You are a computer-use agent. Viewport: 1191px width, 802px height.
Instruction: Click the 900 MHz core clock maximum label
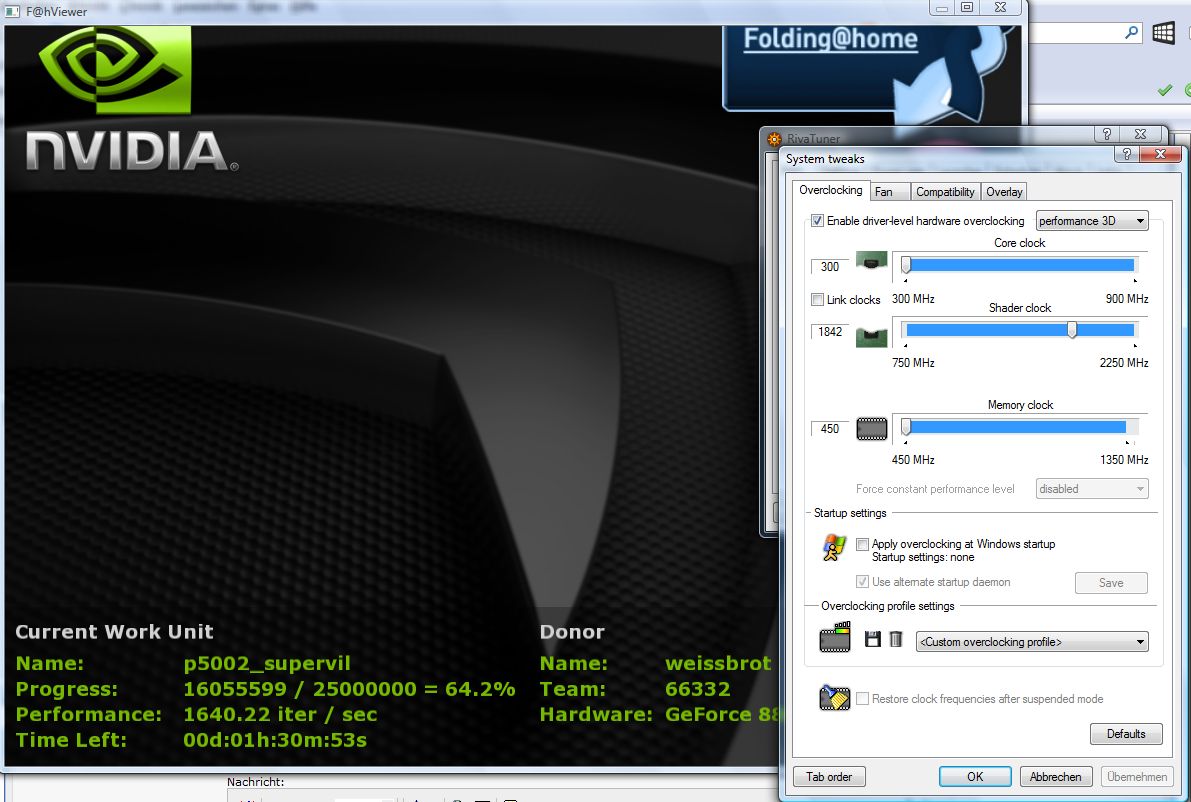tap(1126, 298)
